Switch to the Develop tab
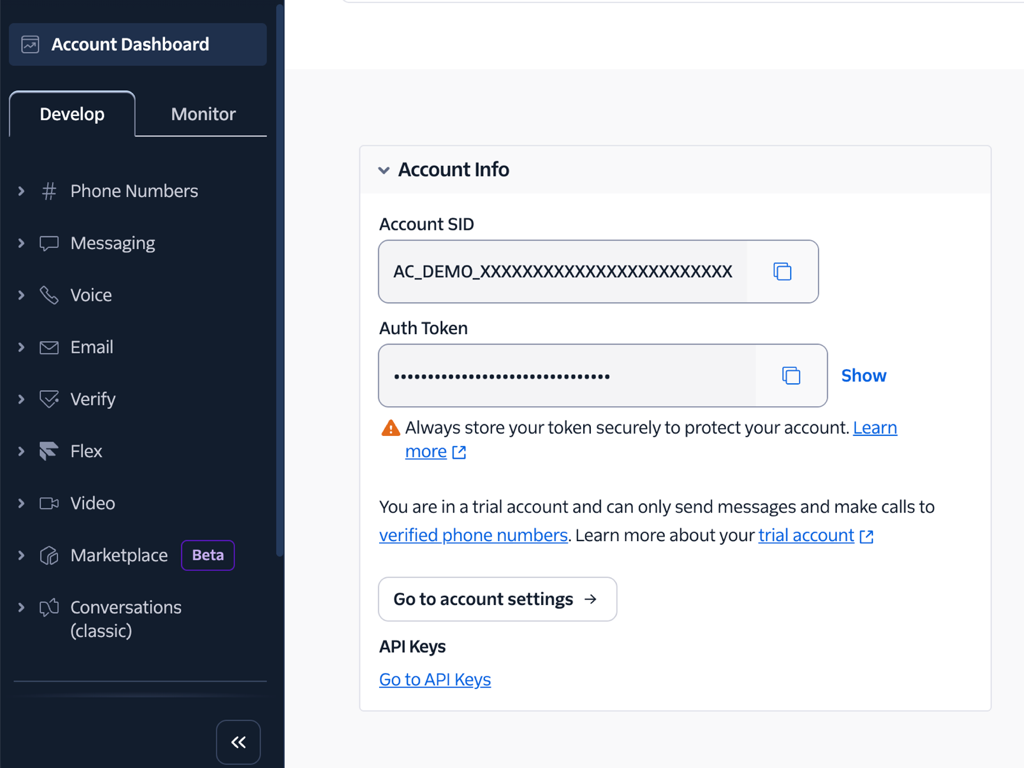Viewport: 1024px width, 768px height. pos(72,114)
